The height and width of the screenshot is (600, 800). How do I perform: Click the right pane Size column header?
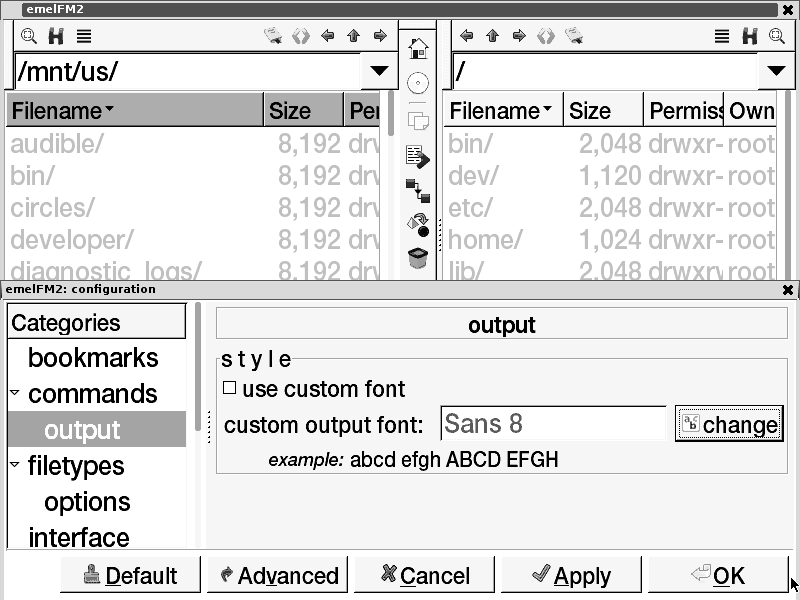[x=603, y=110]
